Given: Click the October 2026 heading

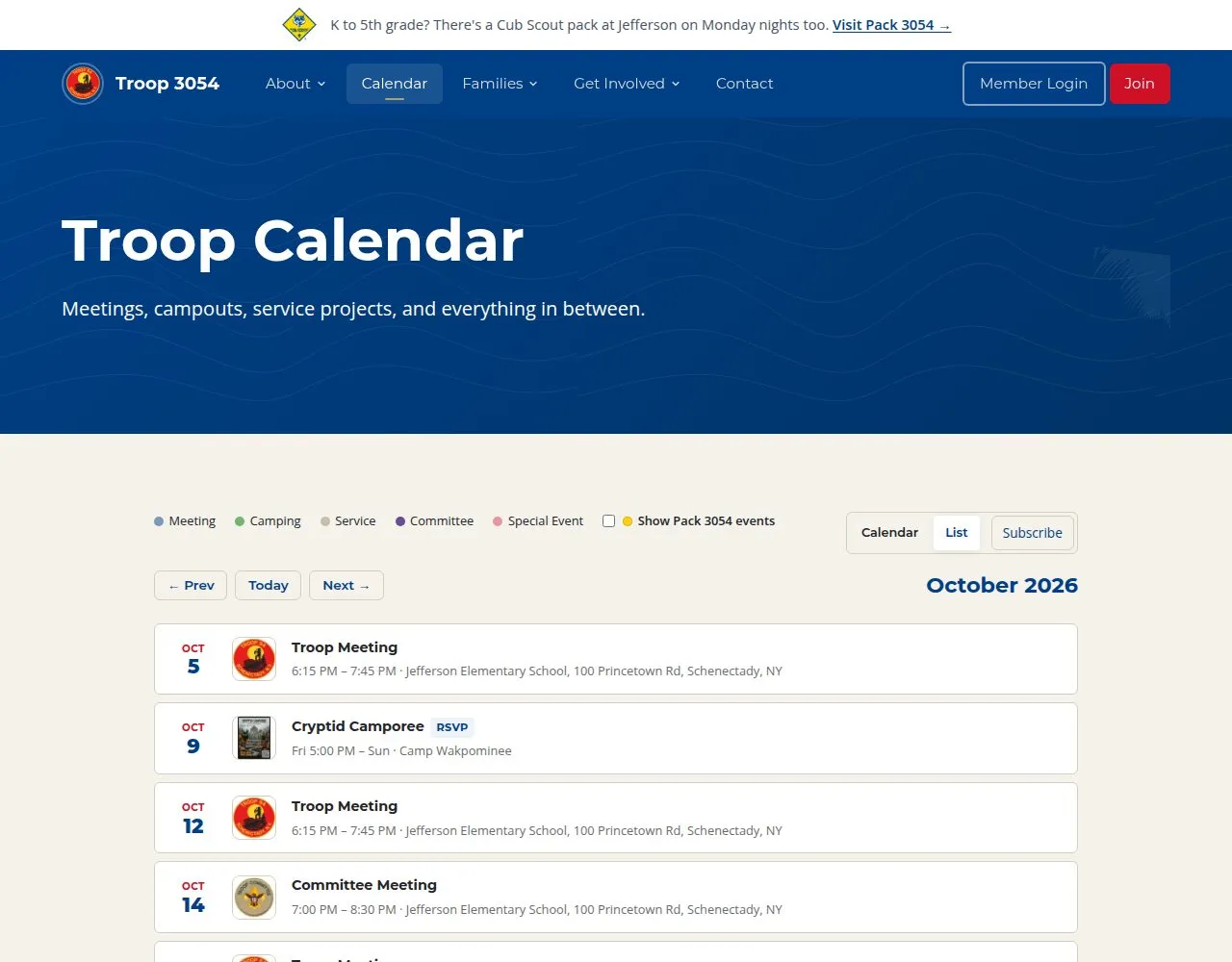Looking at the screenshot, I should (1002, 586).
